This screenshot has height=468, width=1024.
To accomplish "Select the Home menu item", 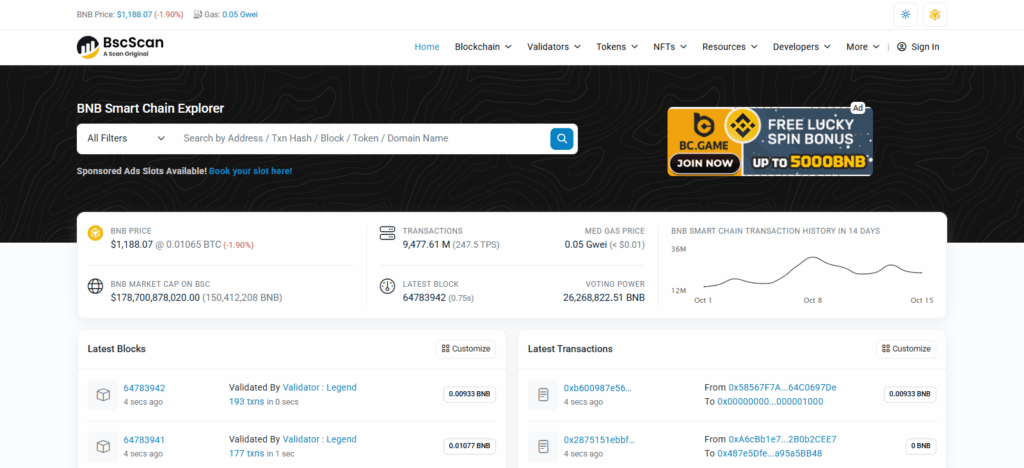I will pyautogui.click(x=427, y=47).
